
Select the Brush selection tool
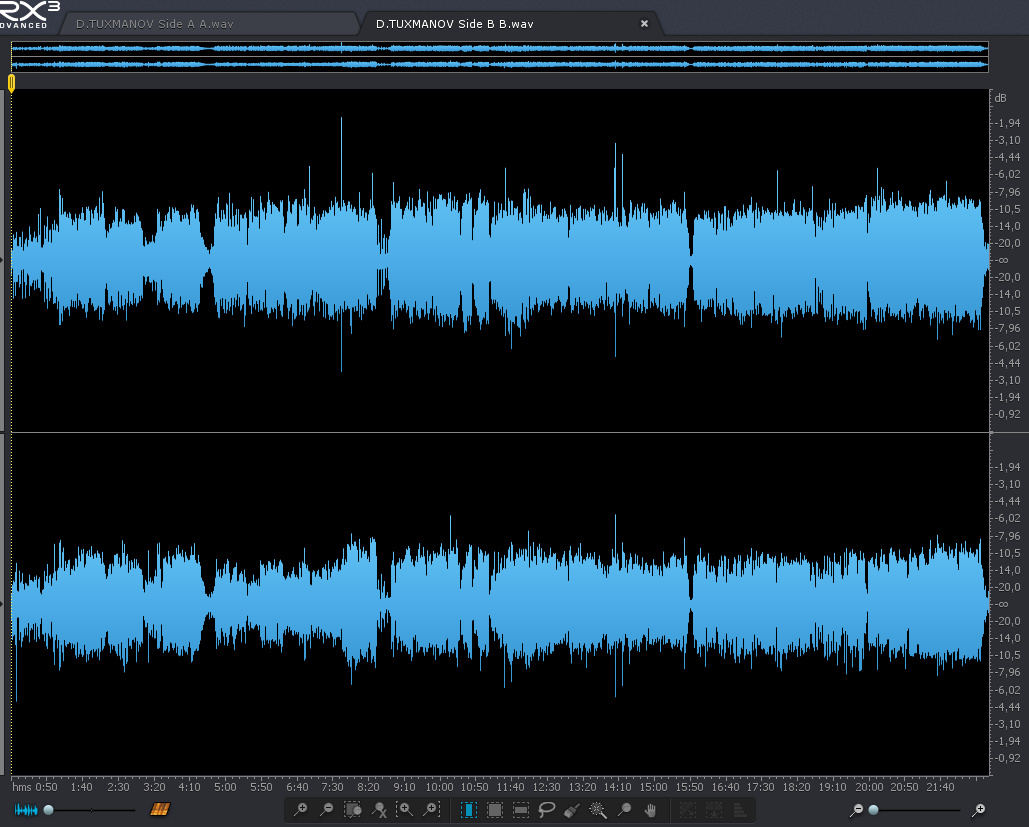pos(573,809)
